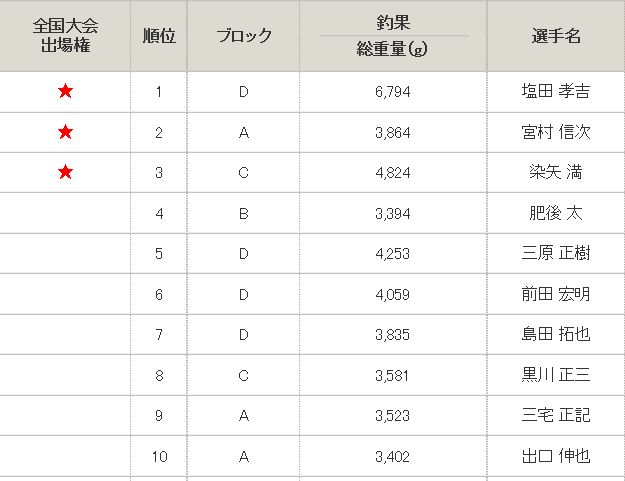Image resolution: width=625 pixels, height=481 pixels.
Task: Click the 釣果 総重量(g) header
Action: 393,36
